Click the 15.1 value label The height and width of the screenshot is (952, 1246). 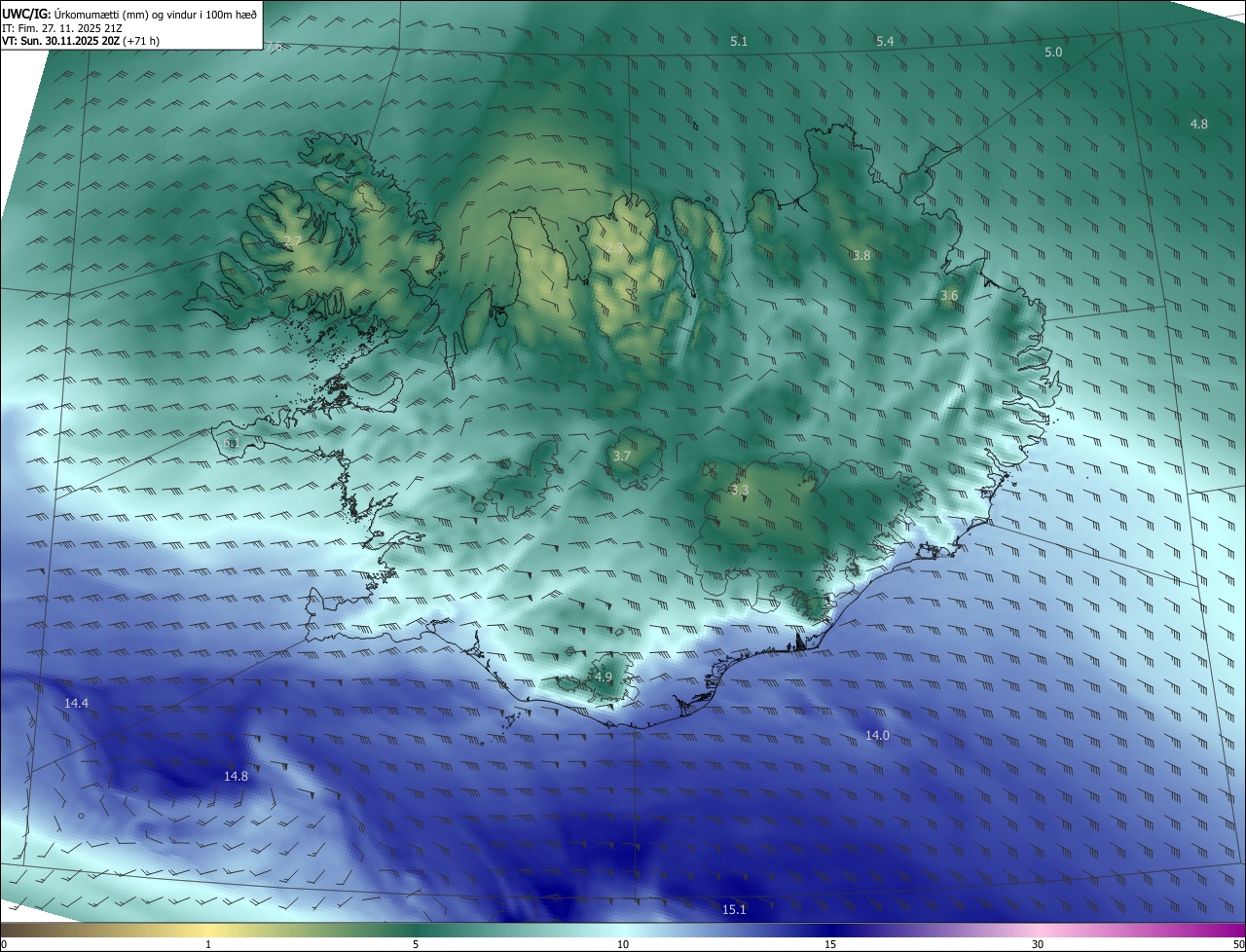734,909
